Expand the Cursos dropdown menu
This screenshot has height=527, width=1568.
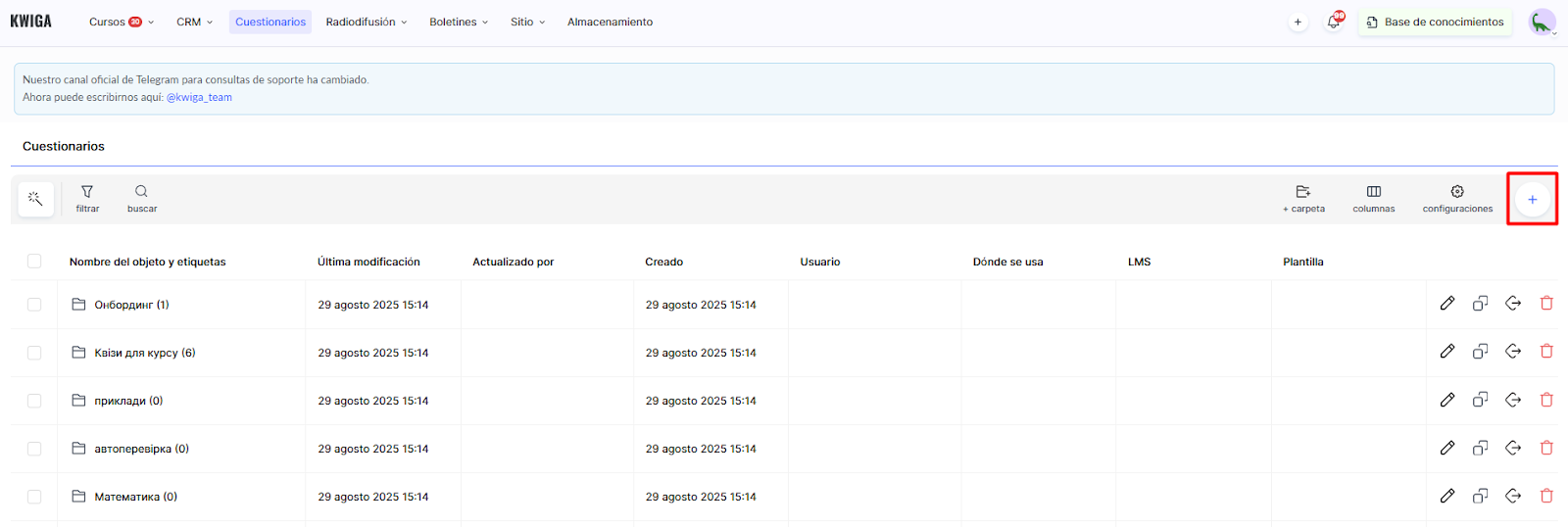coord(121,22)
